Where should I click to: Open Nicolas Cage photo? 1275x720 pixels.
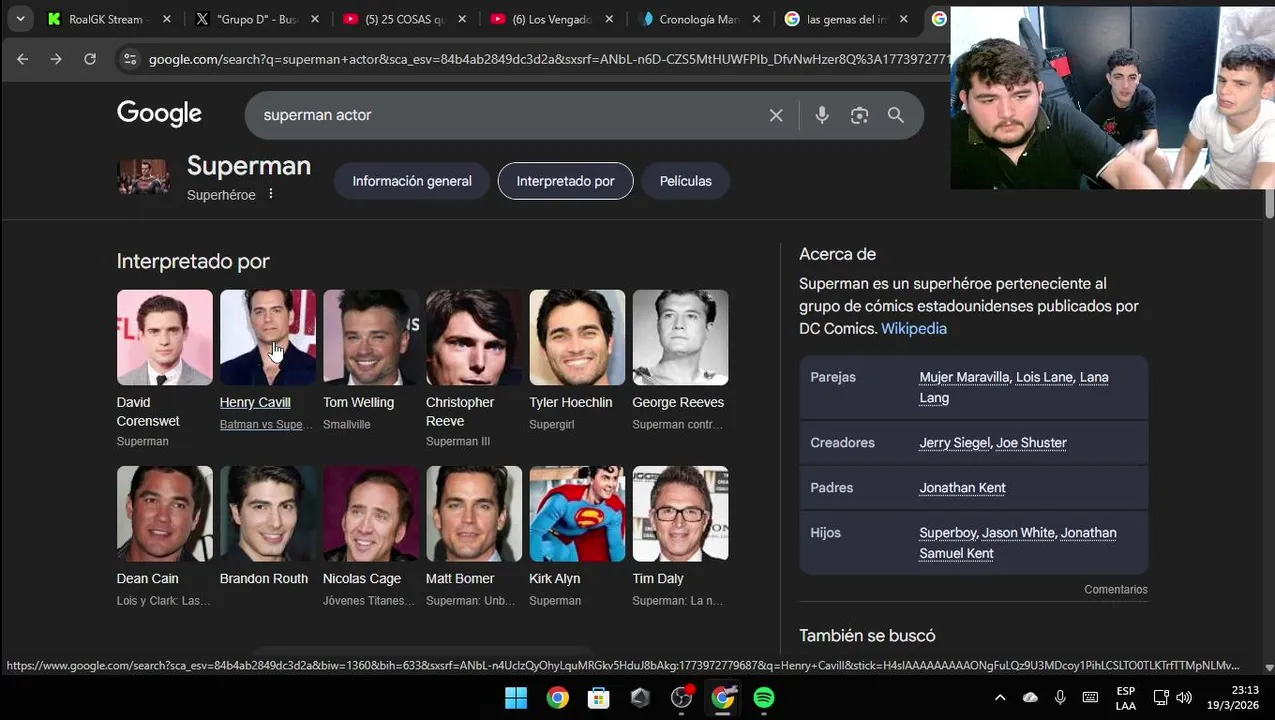click(371, 513)
